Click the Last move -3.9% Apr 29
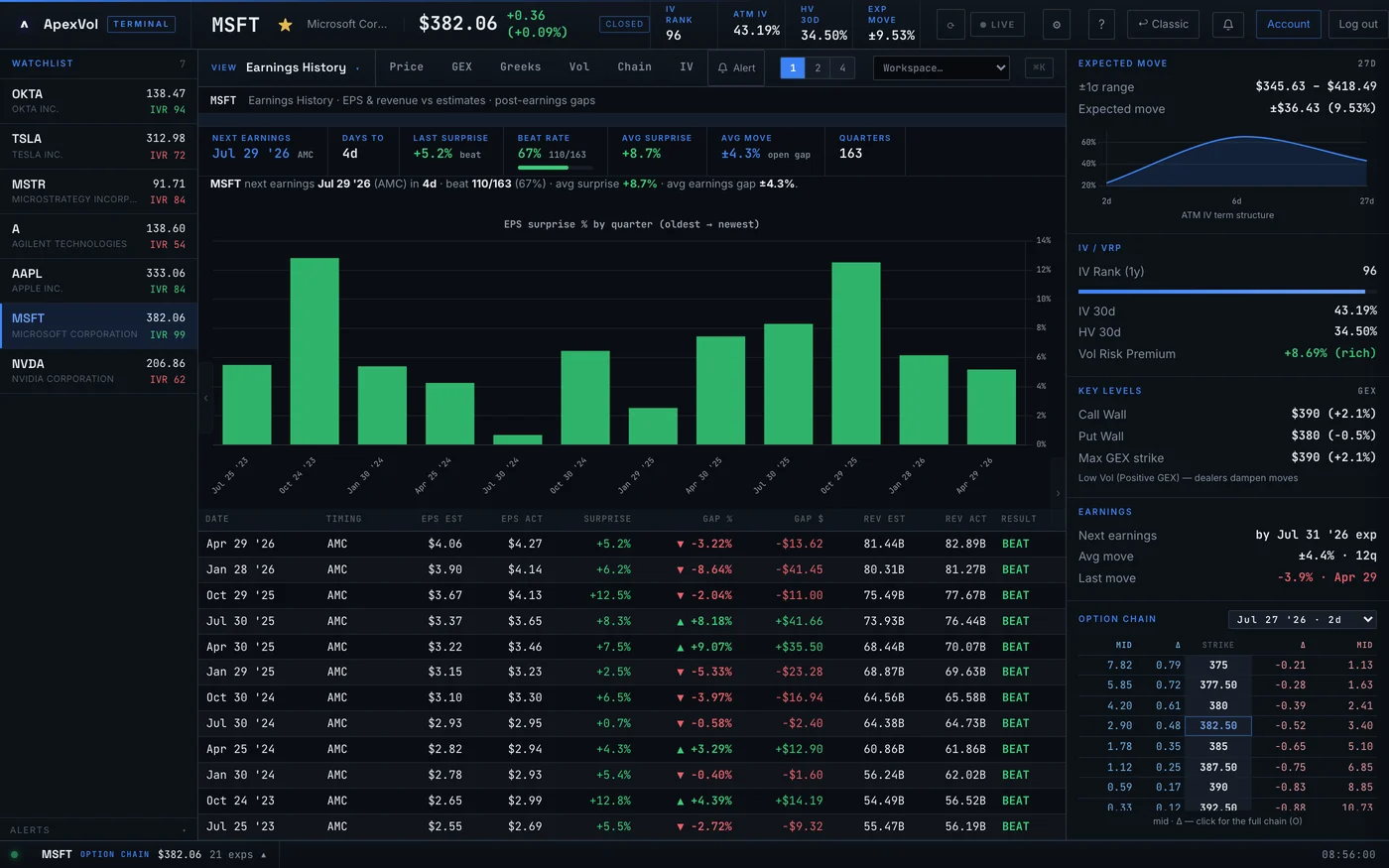This screenshot has width=1389, height=868. pos(1326,577)
